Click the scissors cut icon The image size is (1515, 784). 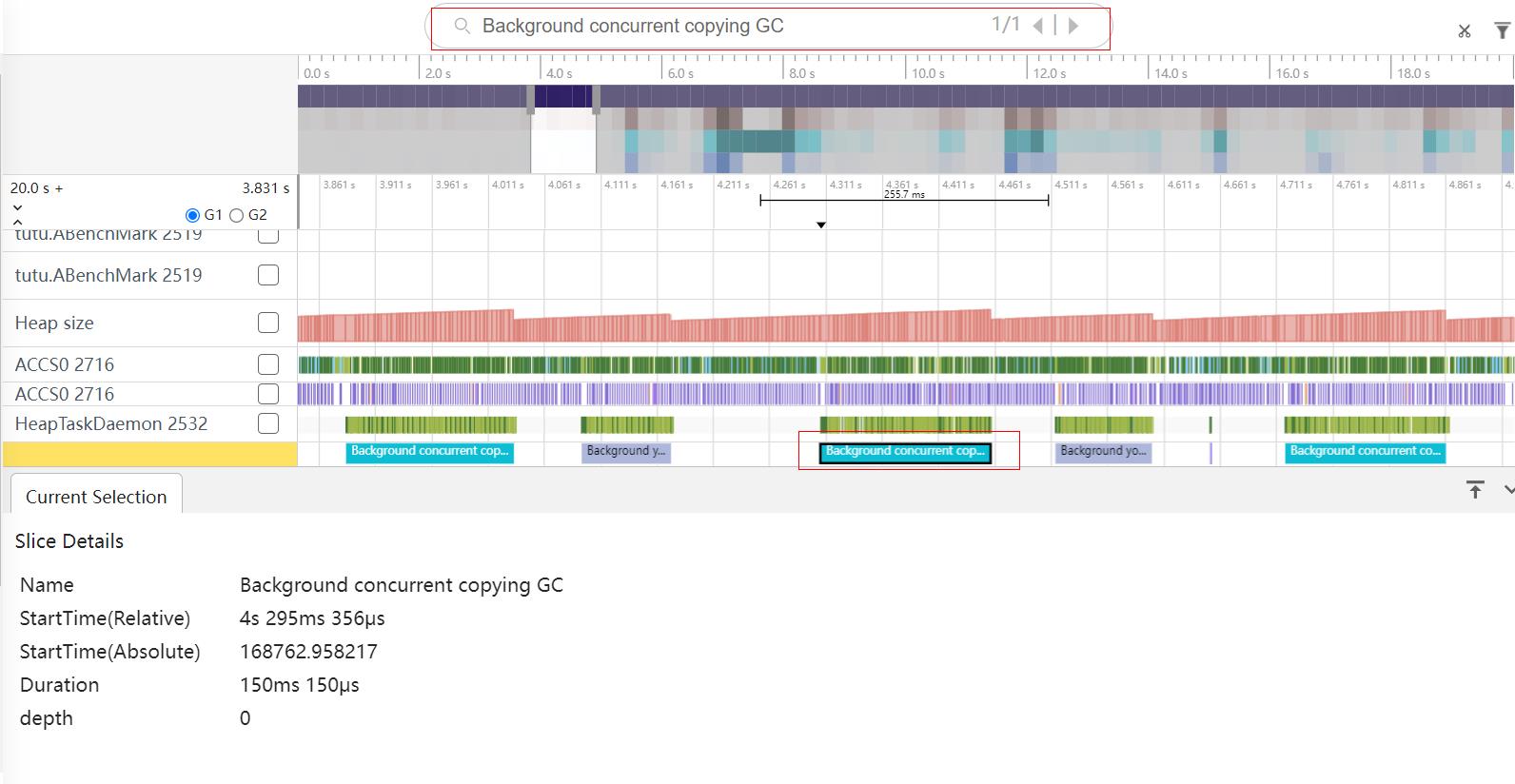pyautogui.click(x=1464, y=31)
